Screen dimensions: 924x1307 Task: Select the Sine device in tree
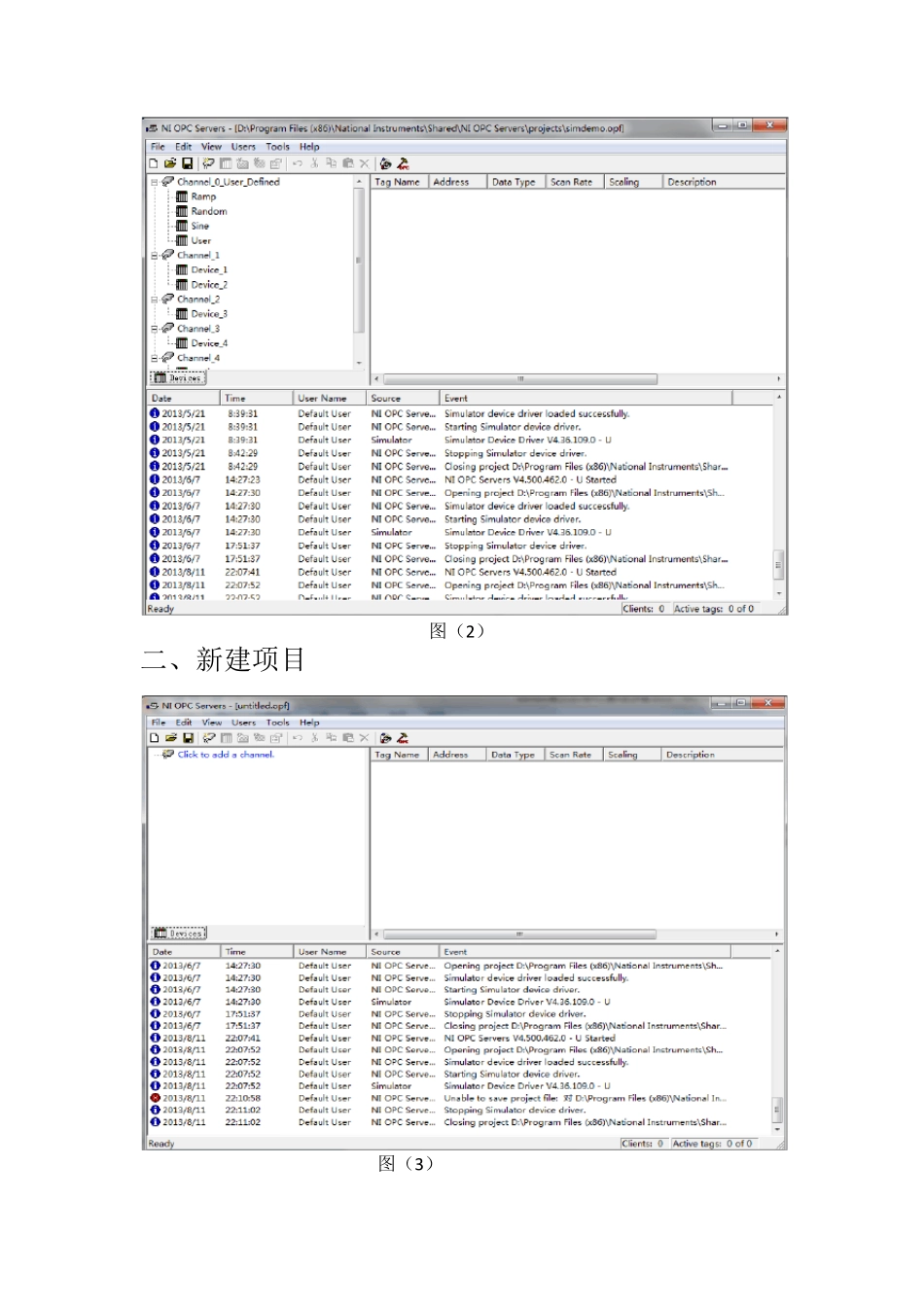200,226
